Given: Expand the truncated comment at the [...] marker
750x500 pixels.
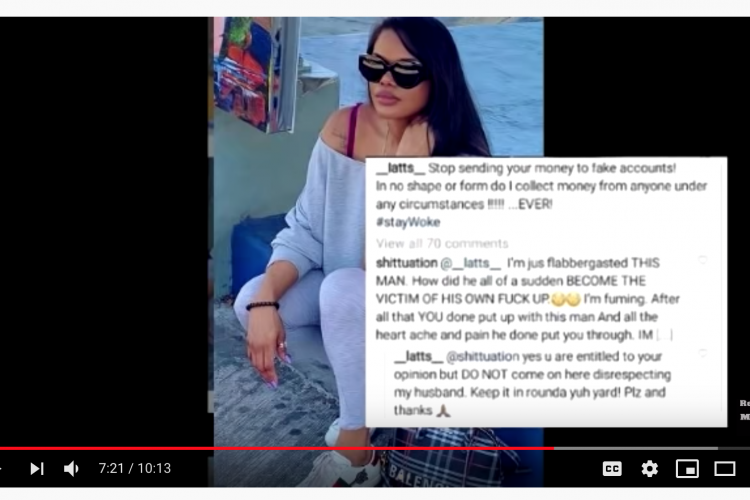Looking at the screenshot, I should point(664,335).
